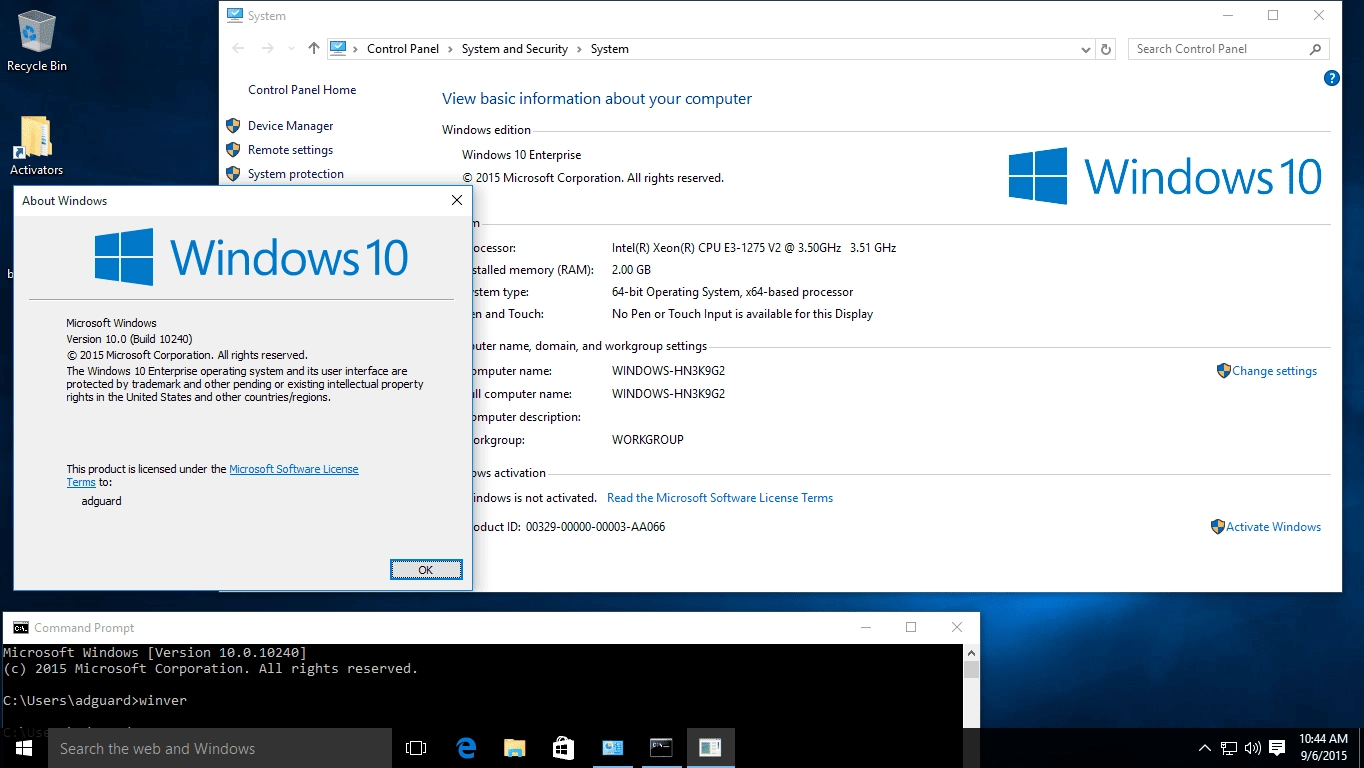This screenshot has height=768, width=1364.
Task: Open the Activators folder shortcut on desktop
Action: [x=36, y=146]
